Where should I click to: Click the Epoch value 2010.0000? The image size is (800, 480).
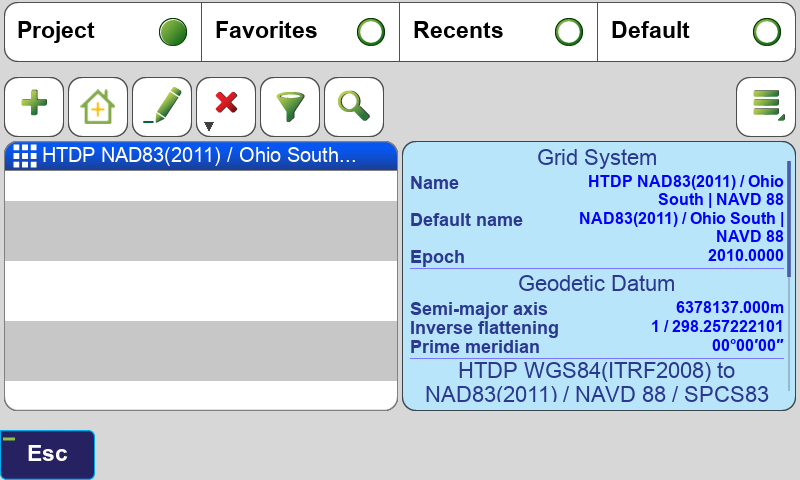coord(745,257)
